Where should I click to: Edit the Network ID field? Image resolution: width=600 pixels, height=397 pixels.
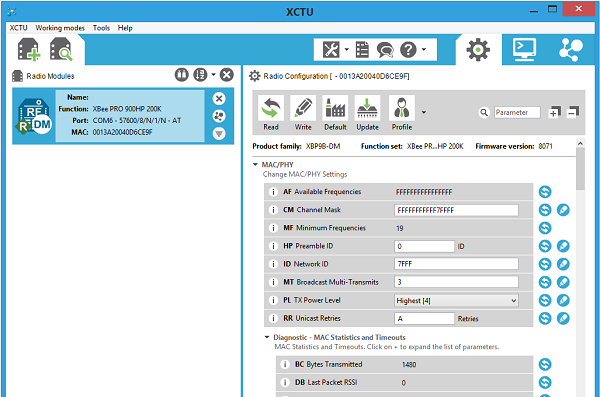pyautogui.click(x=456, y=264)
